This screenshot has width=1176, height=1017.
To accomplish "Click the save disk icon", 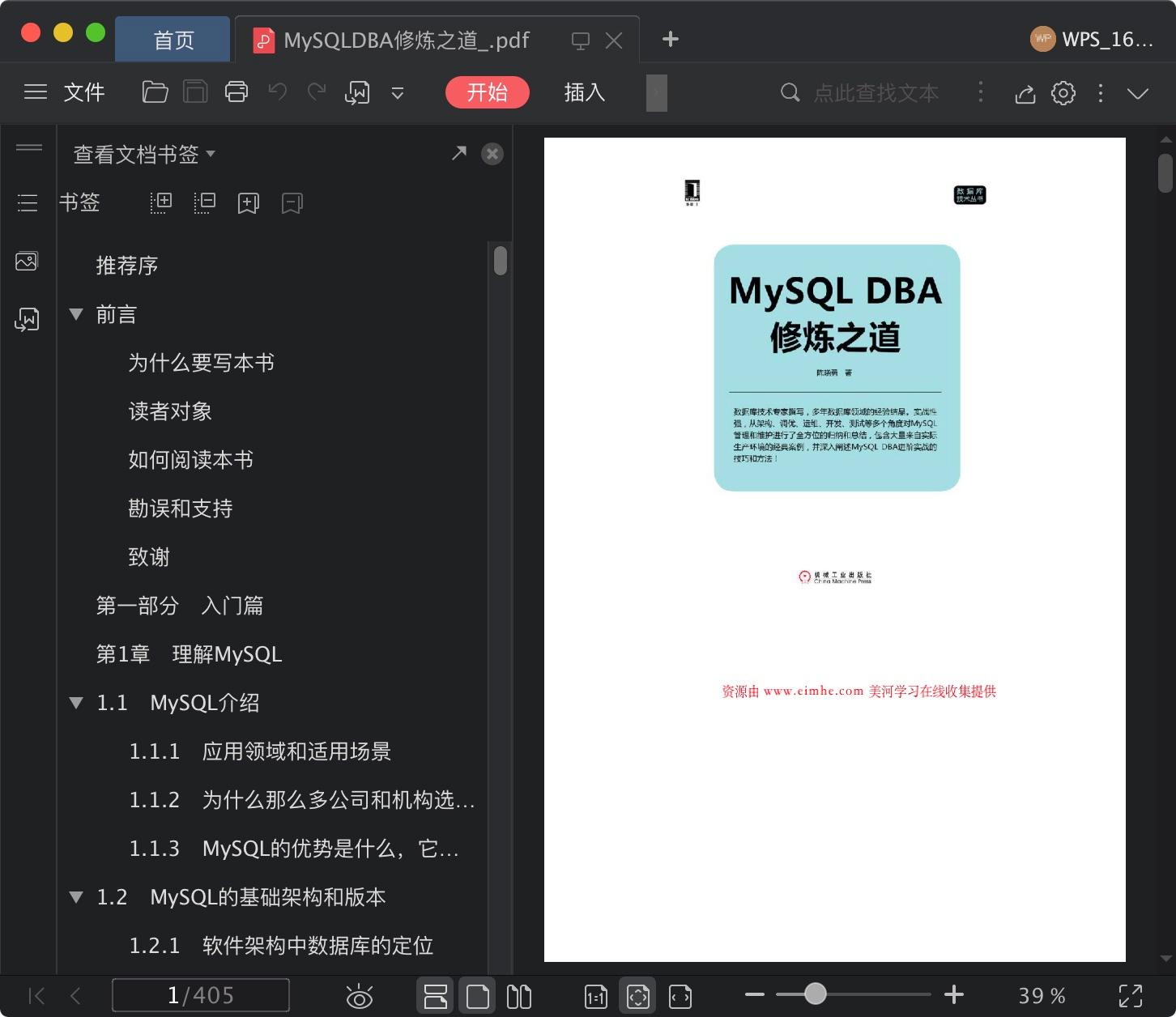I will 195,92.
